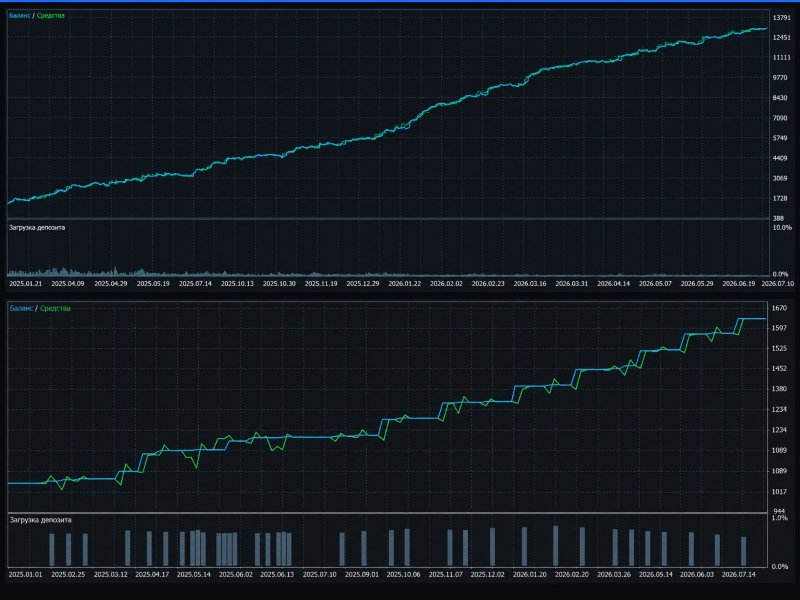
Task: Select the 1597 axis value
Action: coord(779,328)
